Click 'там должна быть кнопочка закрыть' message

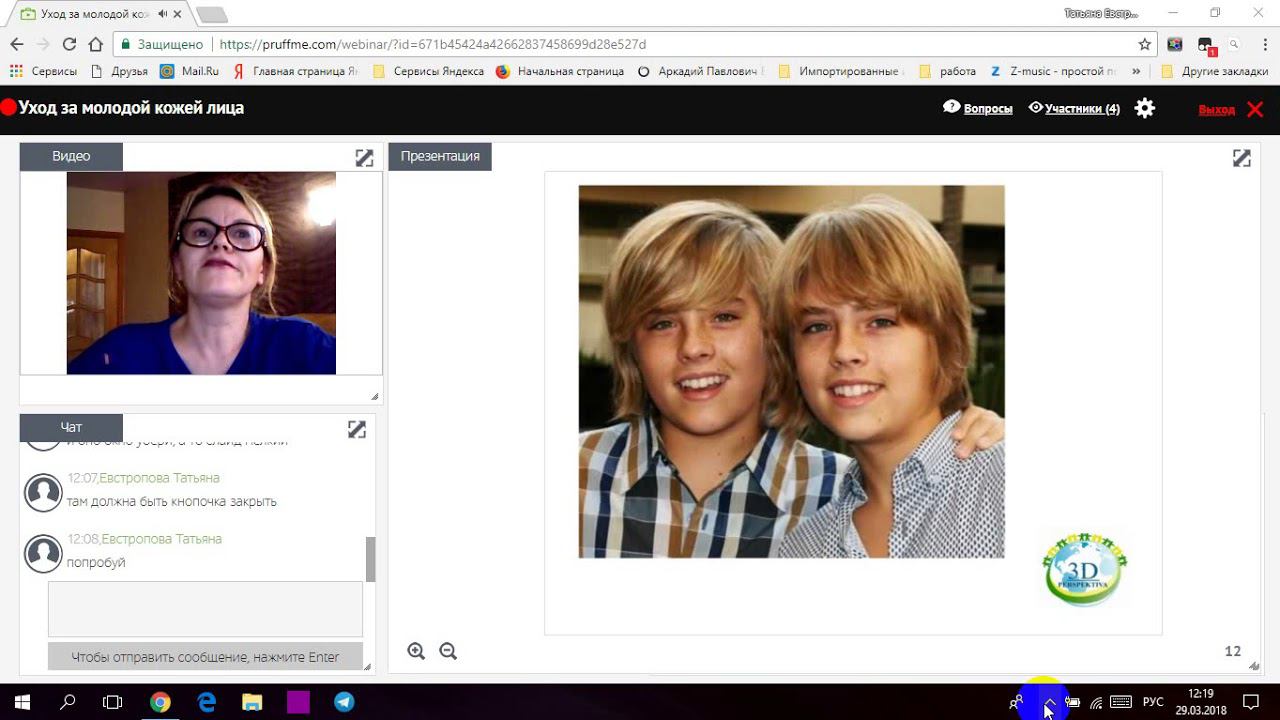point(172,501)
